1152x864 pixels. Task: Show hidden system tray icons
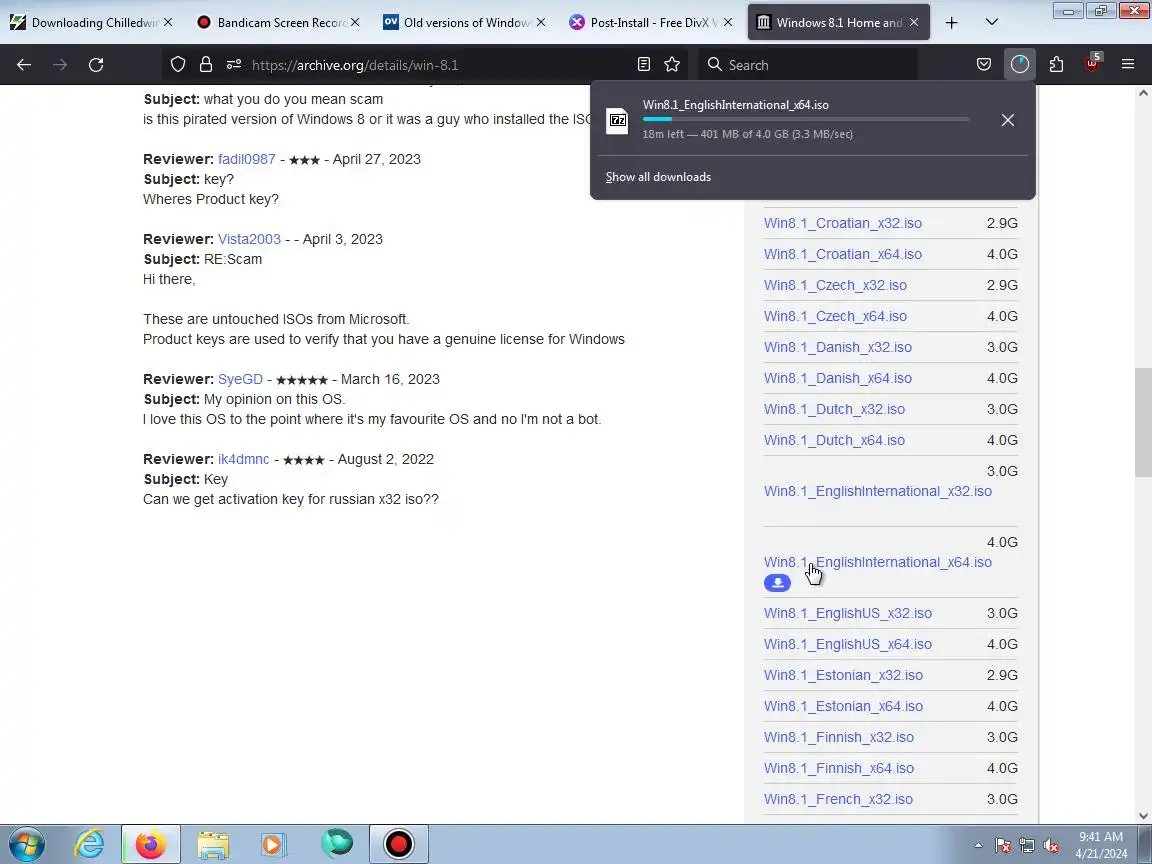pyautogui.click(x=978, y=845)
